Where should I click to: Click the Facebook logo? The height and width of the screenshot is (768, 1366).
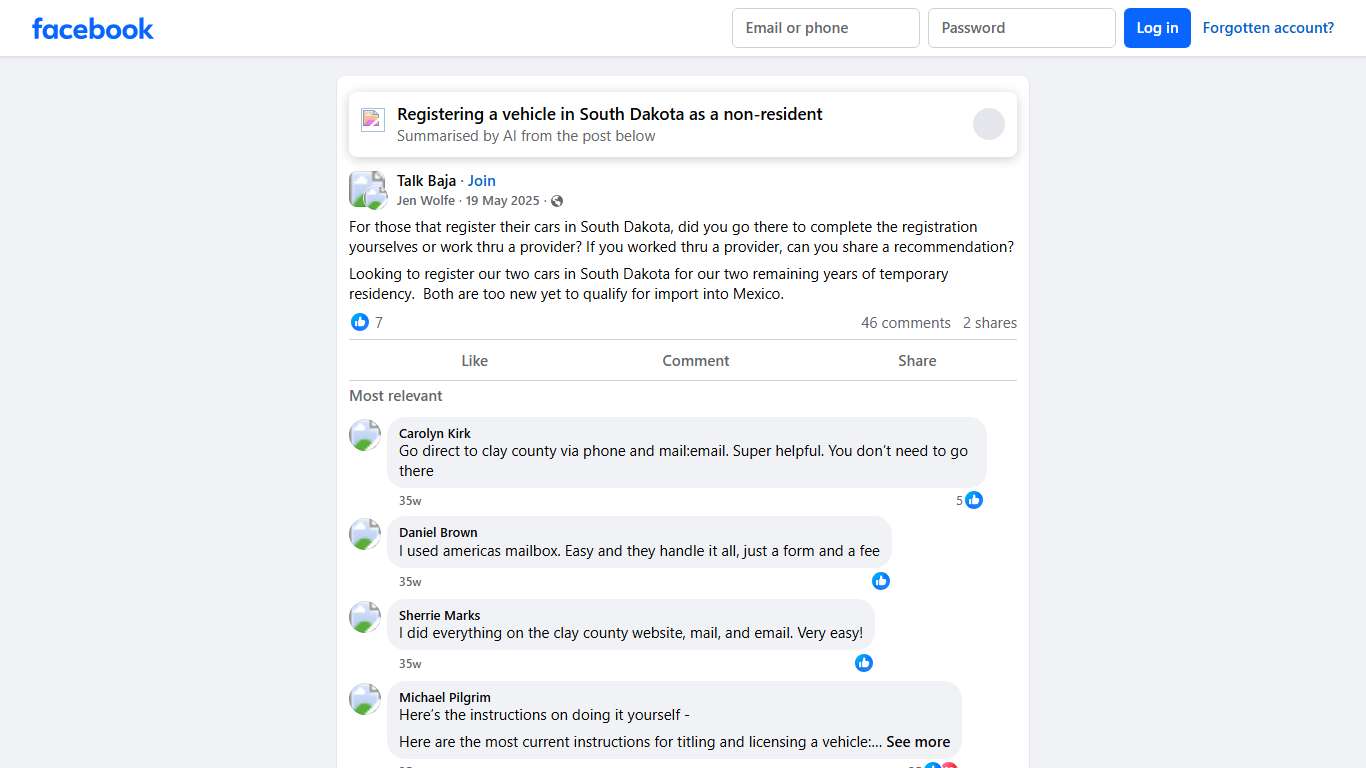(93, 28)
